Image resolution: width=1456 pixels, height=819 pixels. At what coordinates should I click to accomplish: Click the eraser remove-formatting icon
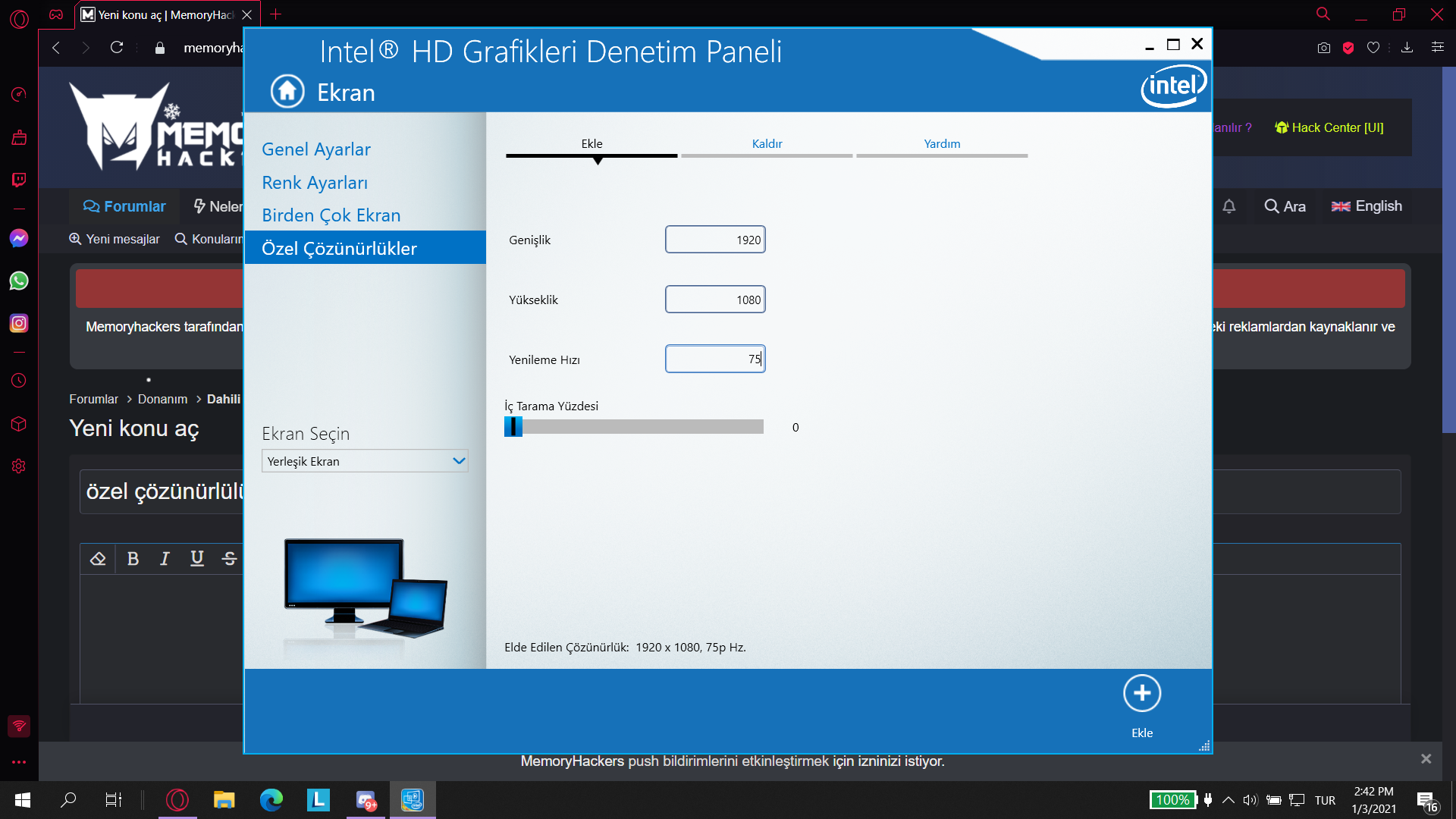pos(98,559)
